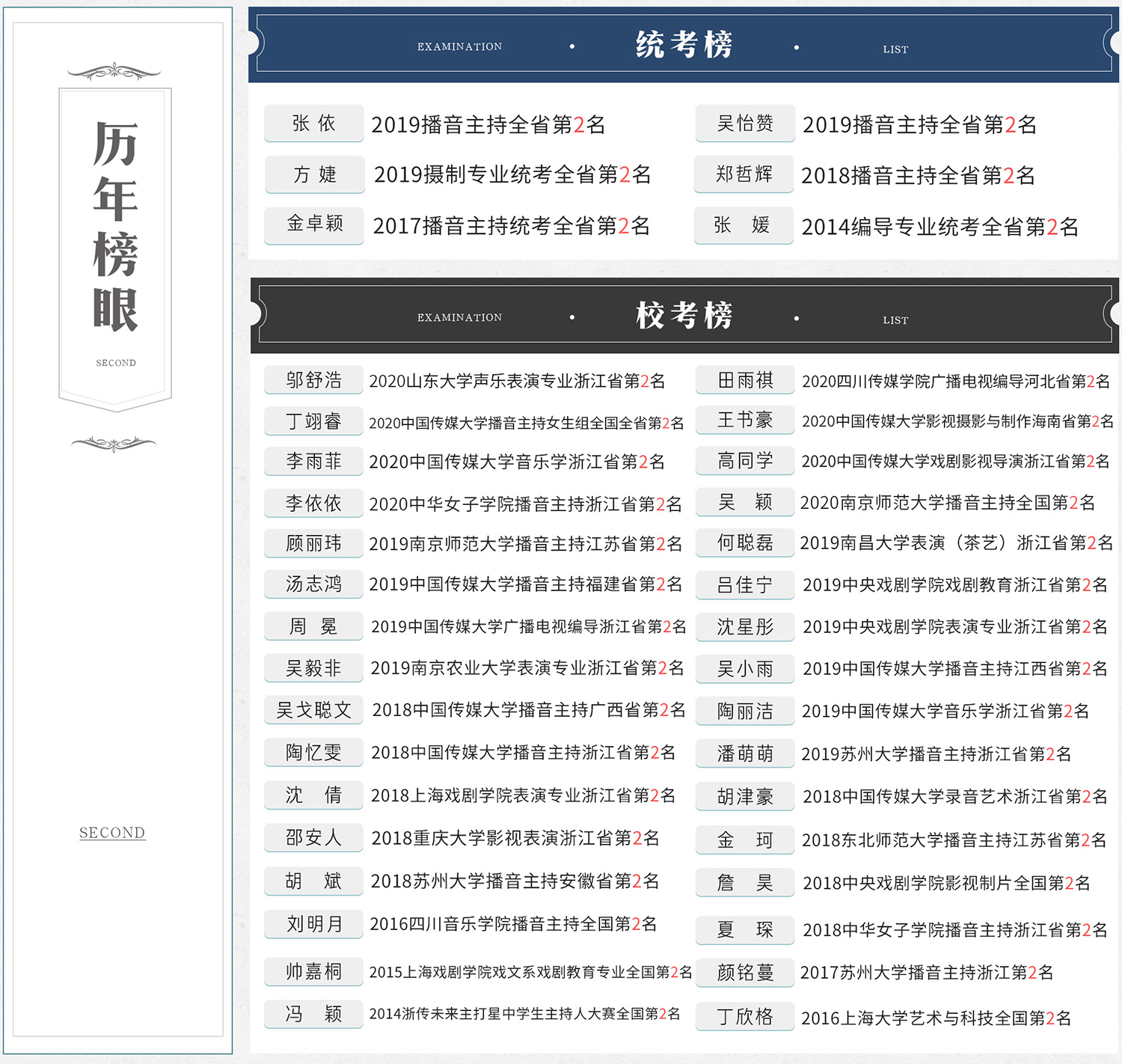Viewport: 1122px width, 1064px height.
Task: Click 2019摄制专业统考全省第2名 text
Action: pyautogui.click(x=512, y=175)
